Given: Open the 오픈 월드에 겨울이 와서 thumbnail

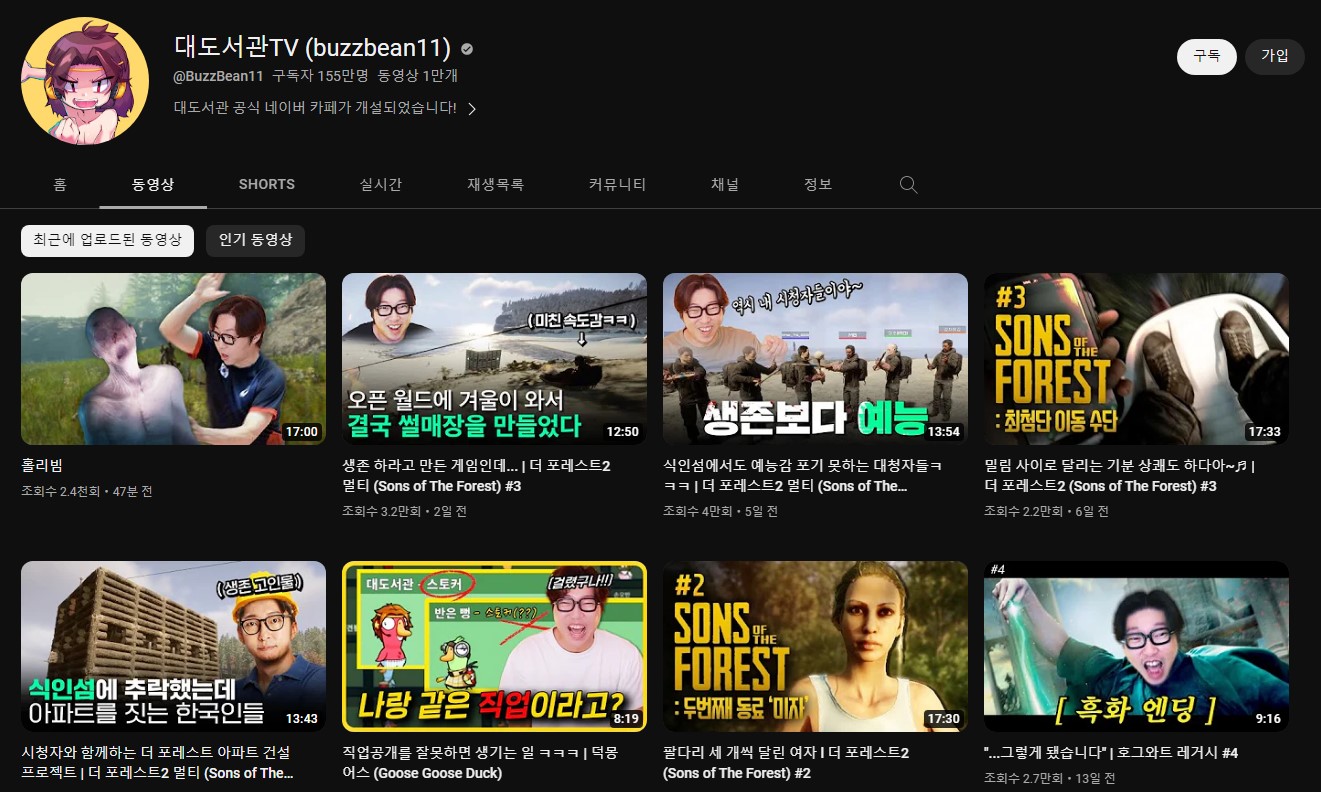Looking at the screenshot, I should [x=494, y=359].
